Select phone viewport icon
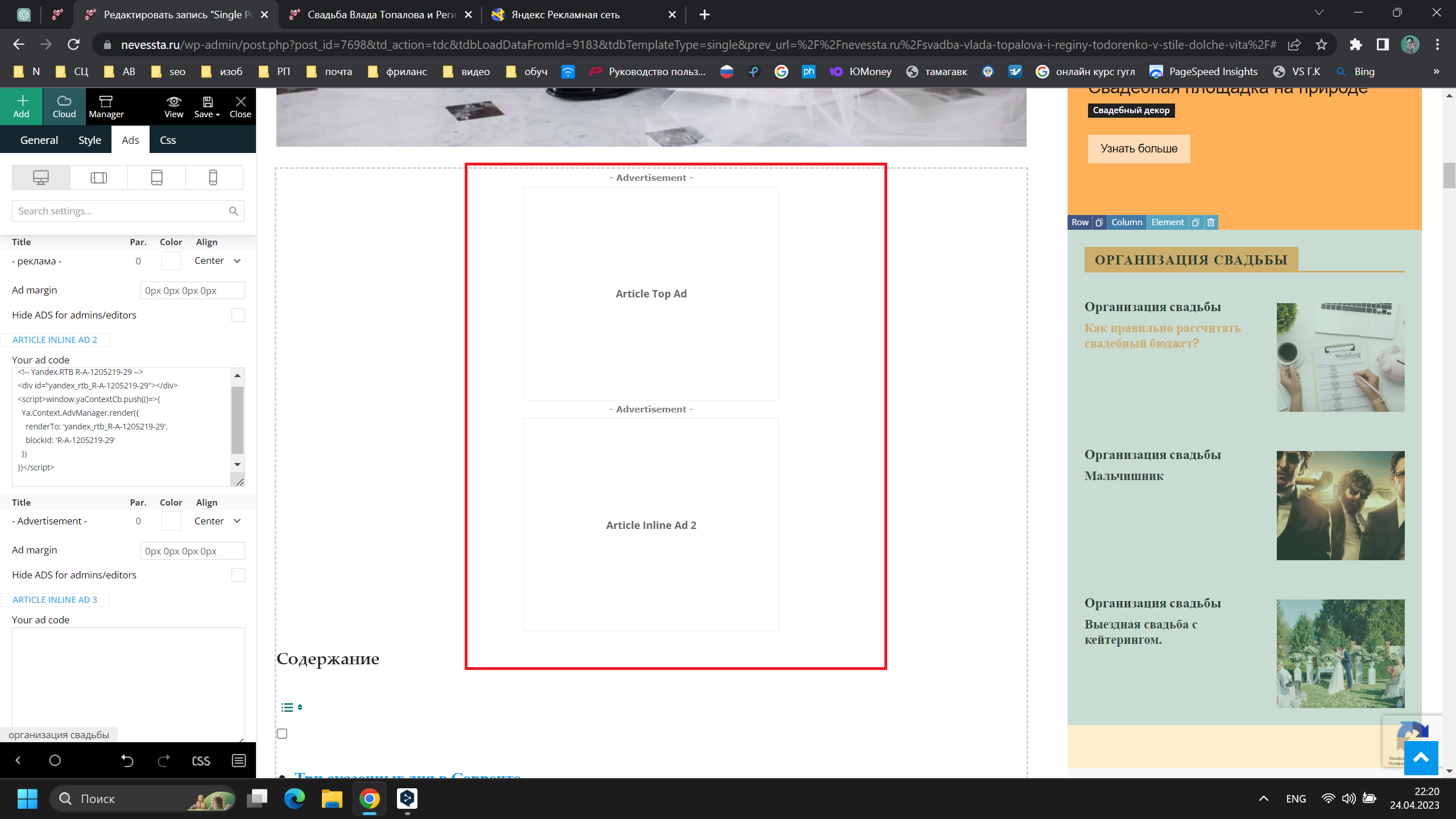The image size is (1456, 819). point(214,177)
